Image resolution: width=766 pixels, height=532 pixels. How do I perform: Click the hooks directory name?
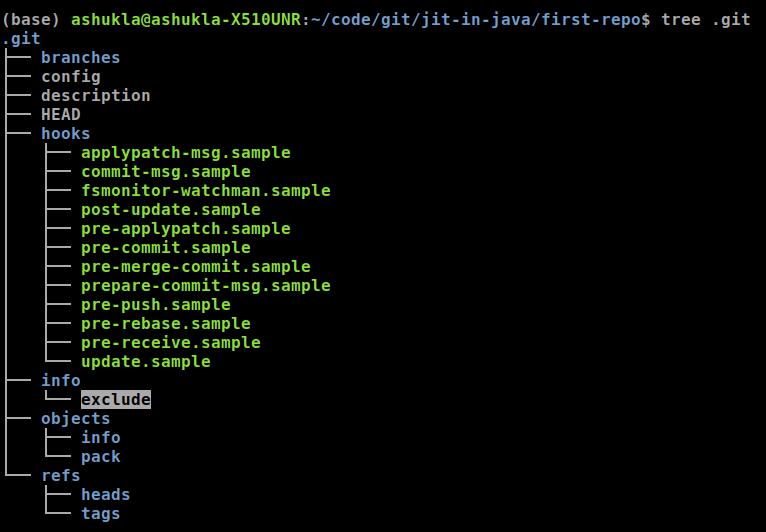pos(65,134)
